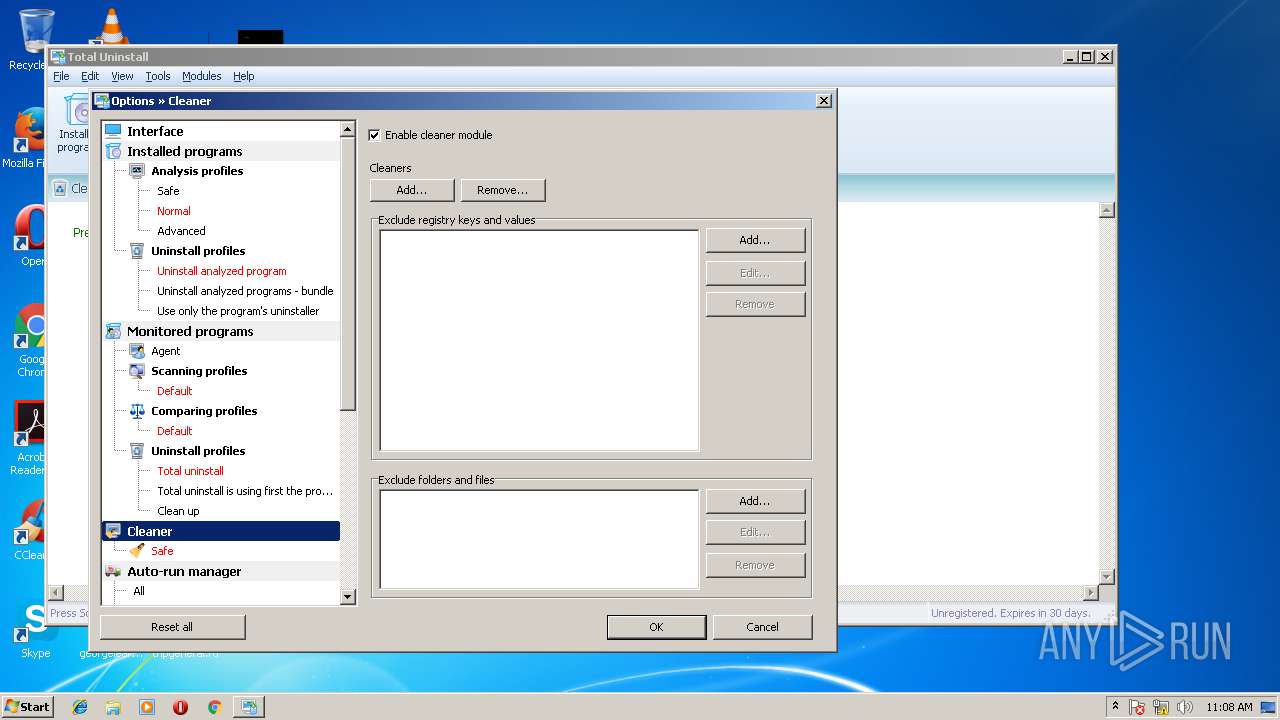Screen dimensions: 1280x720
Task: Click the Agent icon in tree
Action: pos(137,351)
